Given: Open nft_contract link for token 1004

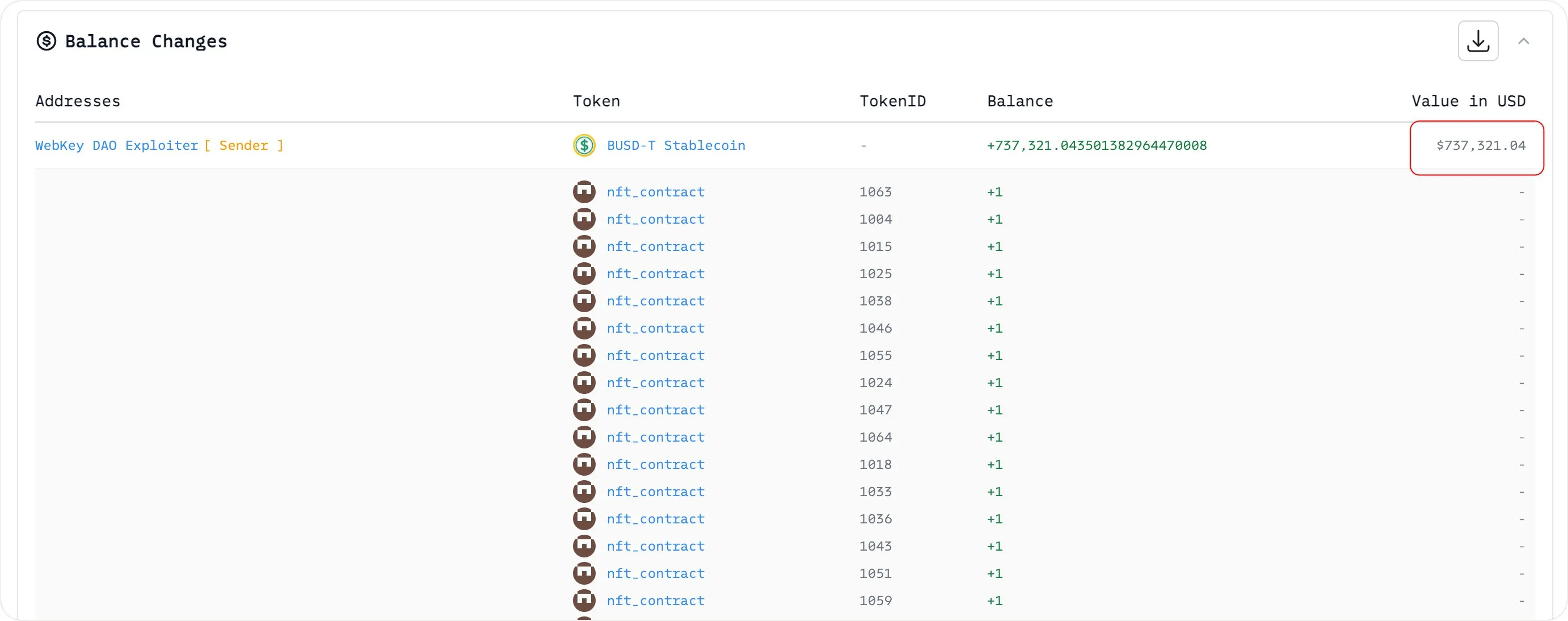Looking at the screenshot, I should click(656, 219).
